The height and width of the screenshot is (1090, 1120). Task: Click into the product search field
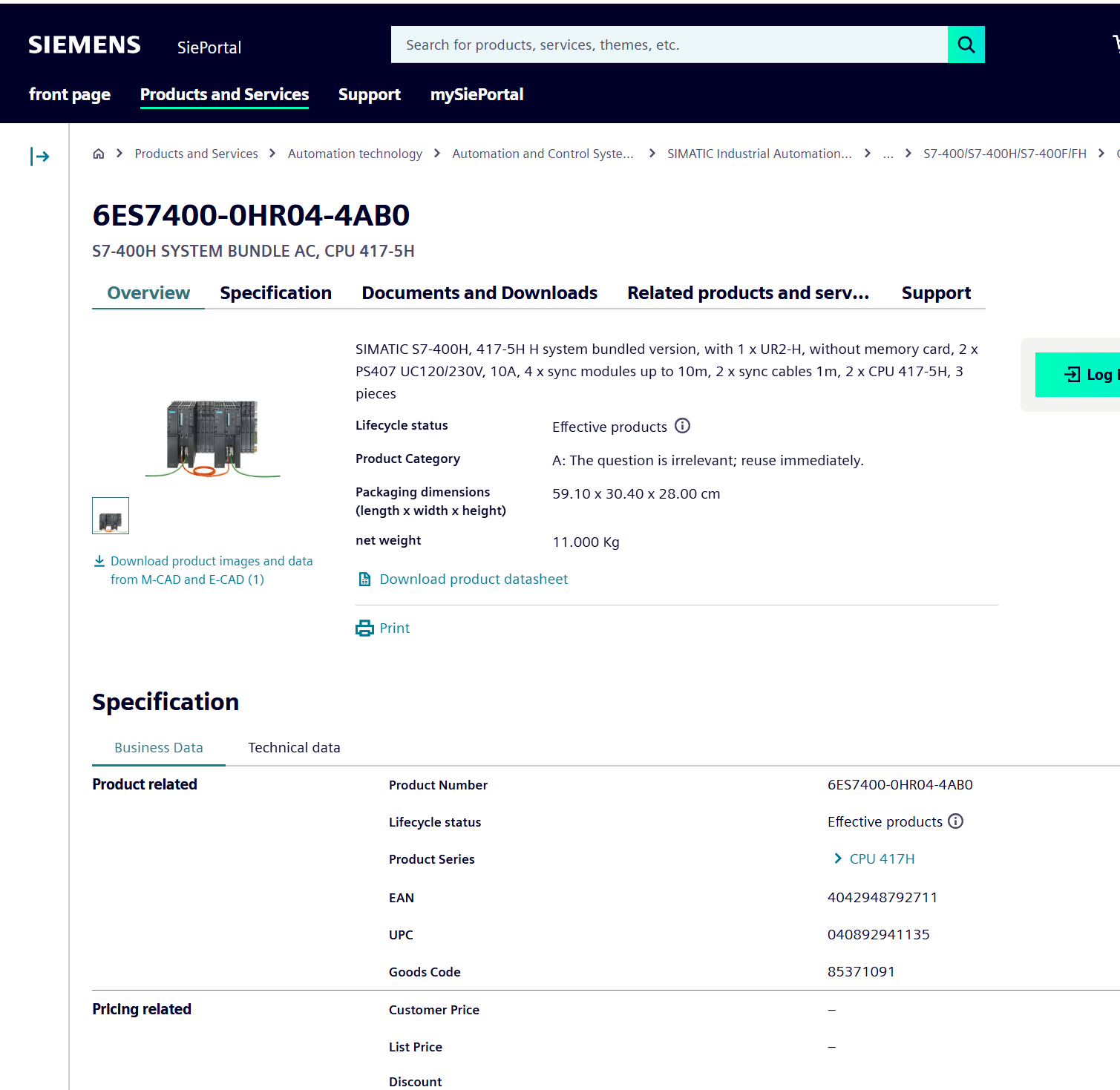pyautogui.click(x=668, y=45)
